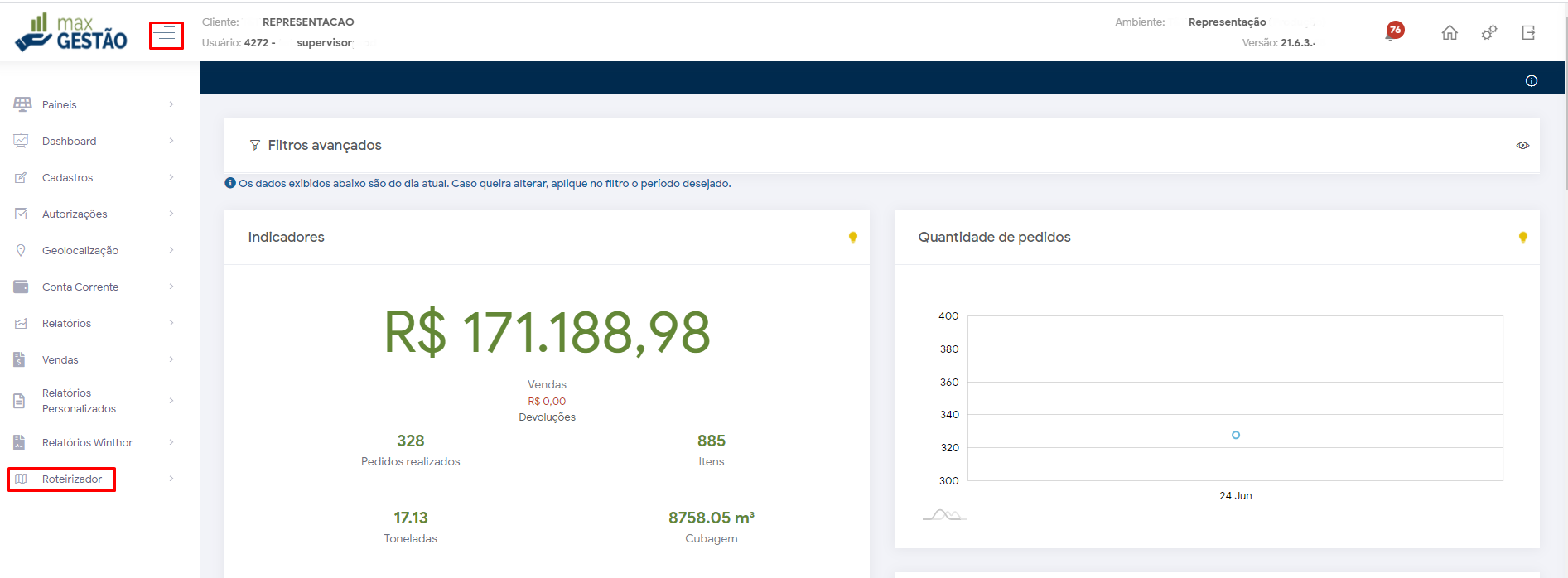Open settings gears icon in header
1568x578 pixels.
[x=1488, y=33]
